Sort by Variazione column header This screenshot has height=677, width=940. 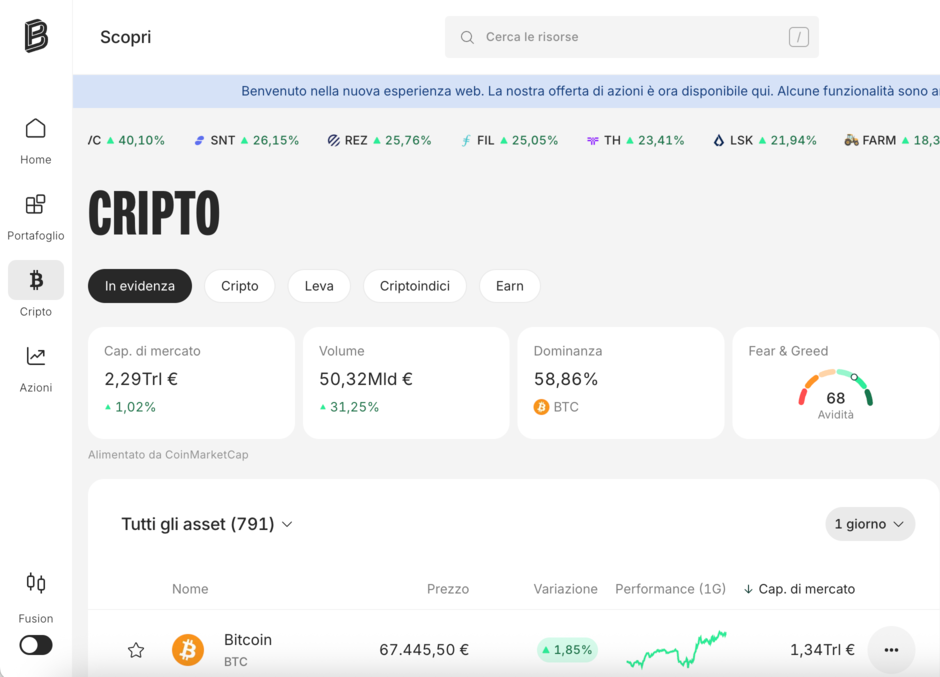pos(565,589)
